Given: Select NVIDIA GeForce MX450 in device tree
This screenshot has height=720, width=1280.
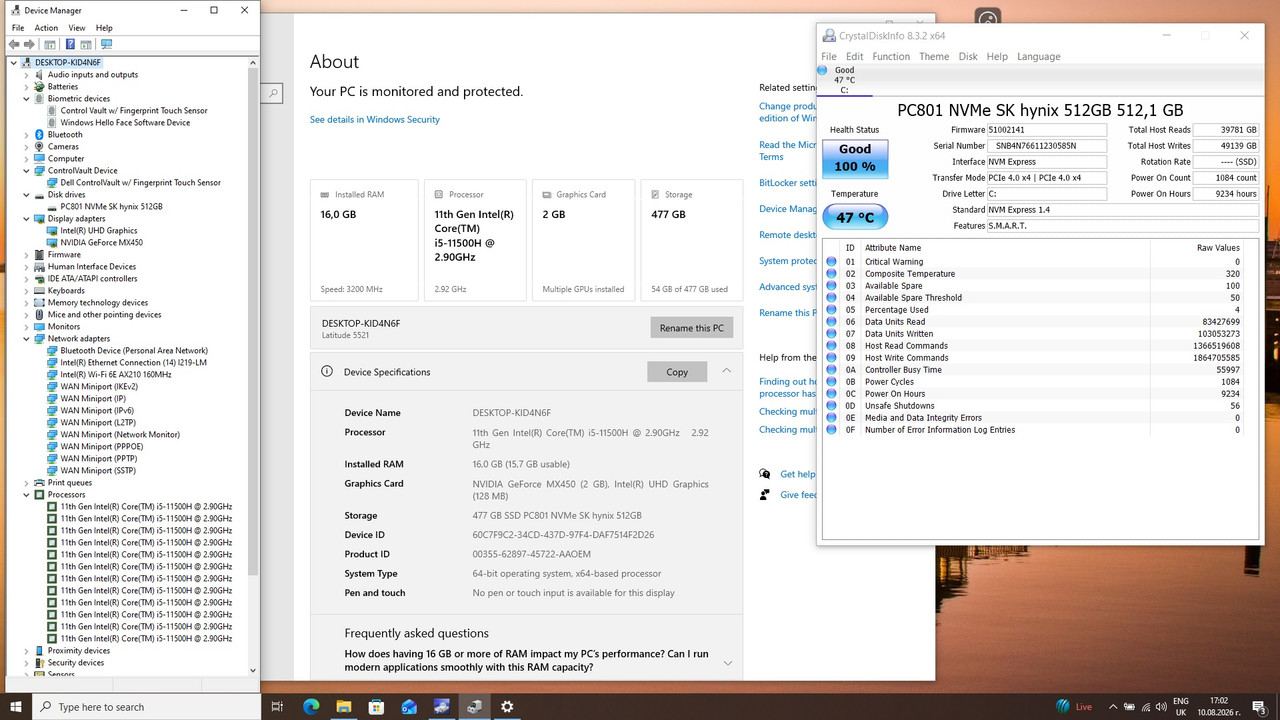Looking at the screenshot, I should click(x=101, y=243).
